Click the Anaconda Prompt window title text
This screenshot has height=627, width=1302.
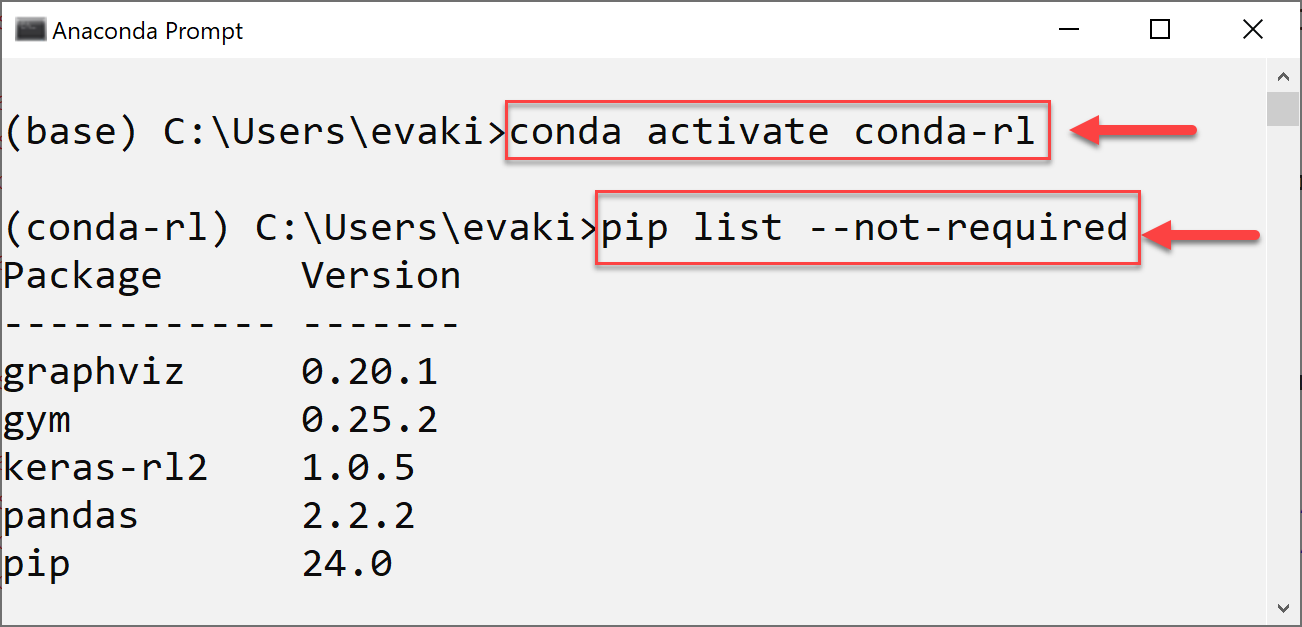[x=148, y=31]
